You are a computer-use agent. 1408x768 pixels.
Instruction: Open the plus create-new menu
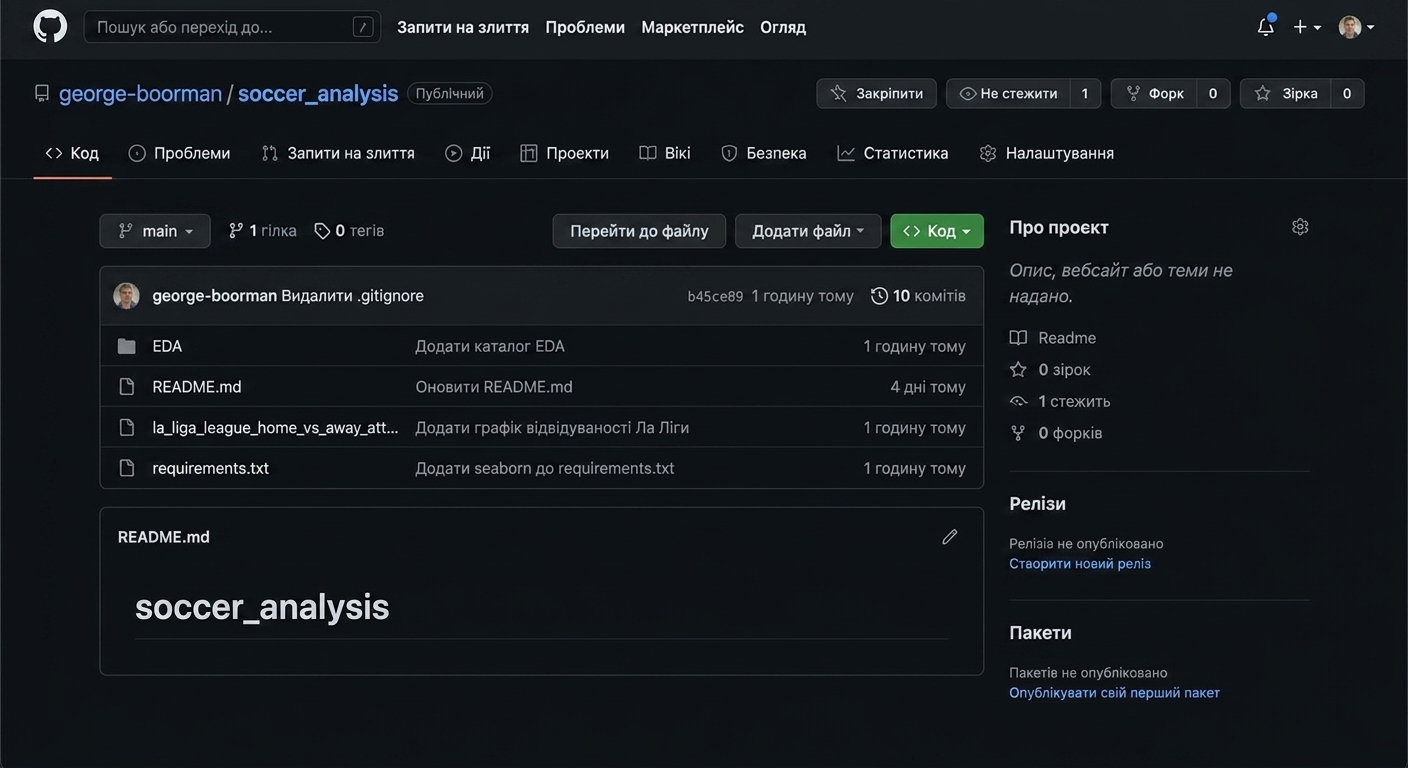click(x=1307, y=27)
